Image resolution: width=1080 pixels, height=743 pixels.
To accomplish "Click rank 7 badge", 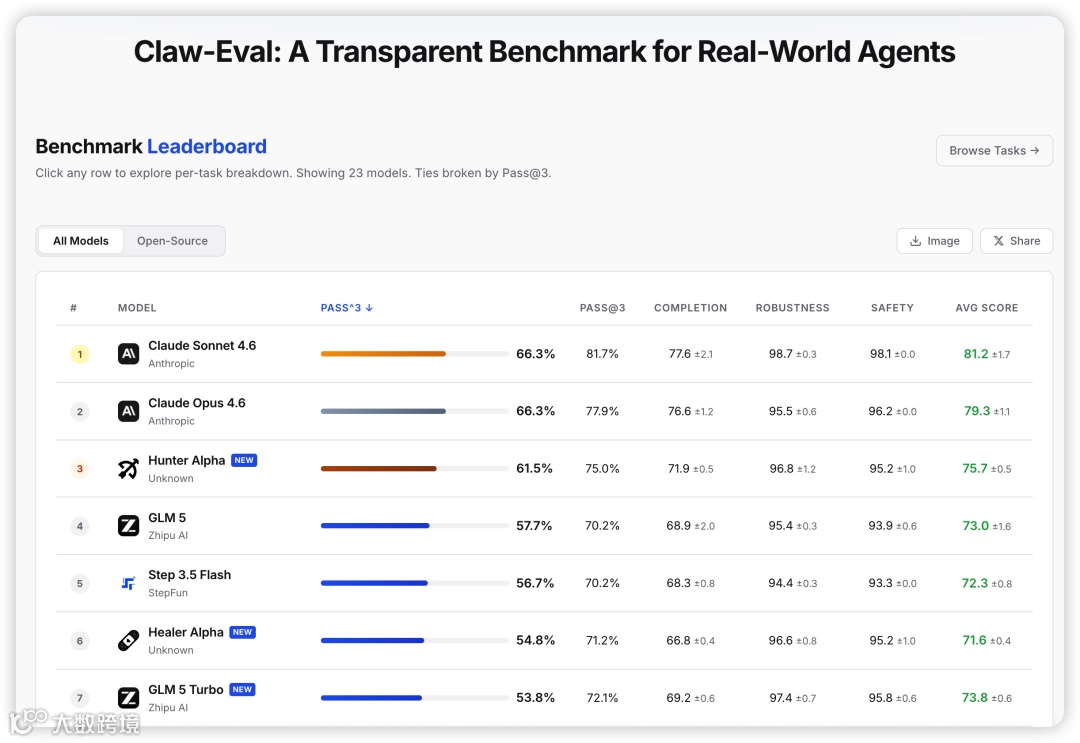I will [80, 698].
